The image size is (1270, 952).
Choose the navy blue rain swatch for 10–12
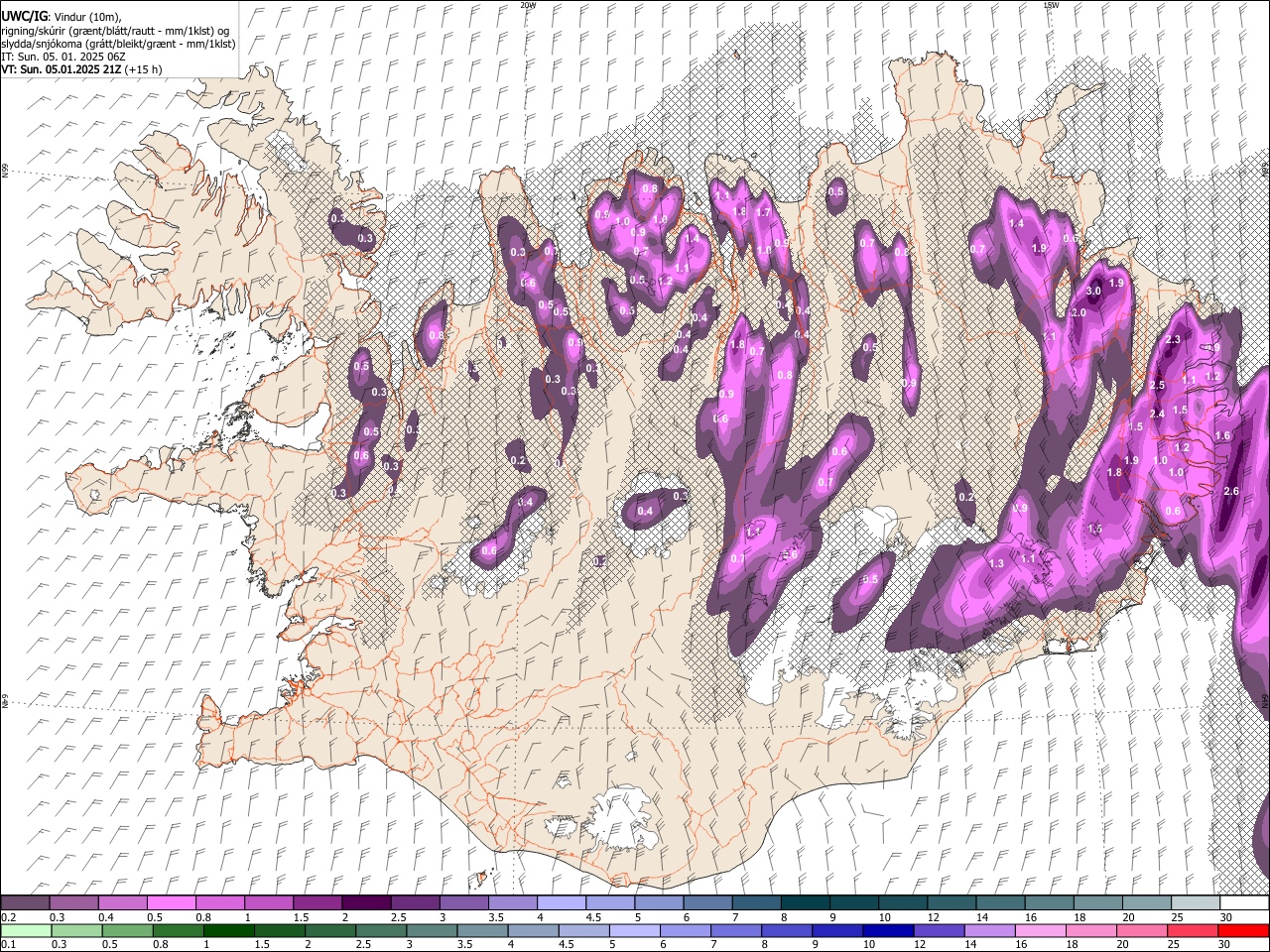888,931
